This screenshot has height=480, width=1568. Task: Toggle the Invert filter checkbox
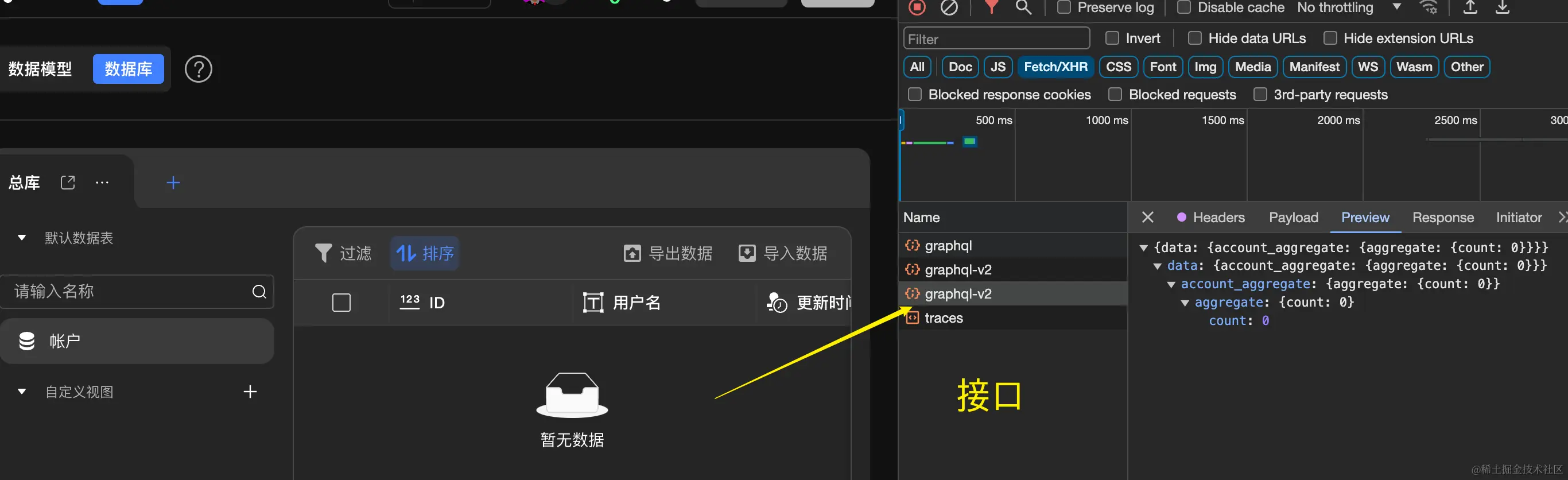[x=1112, y=38]
